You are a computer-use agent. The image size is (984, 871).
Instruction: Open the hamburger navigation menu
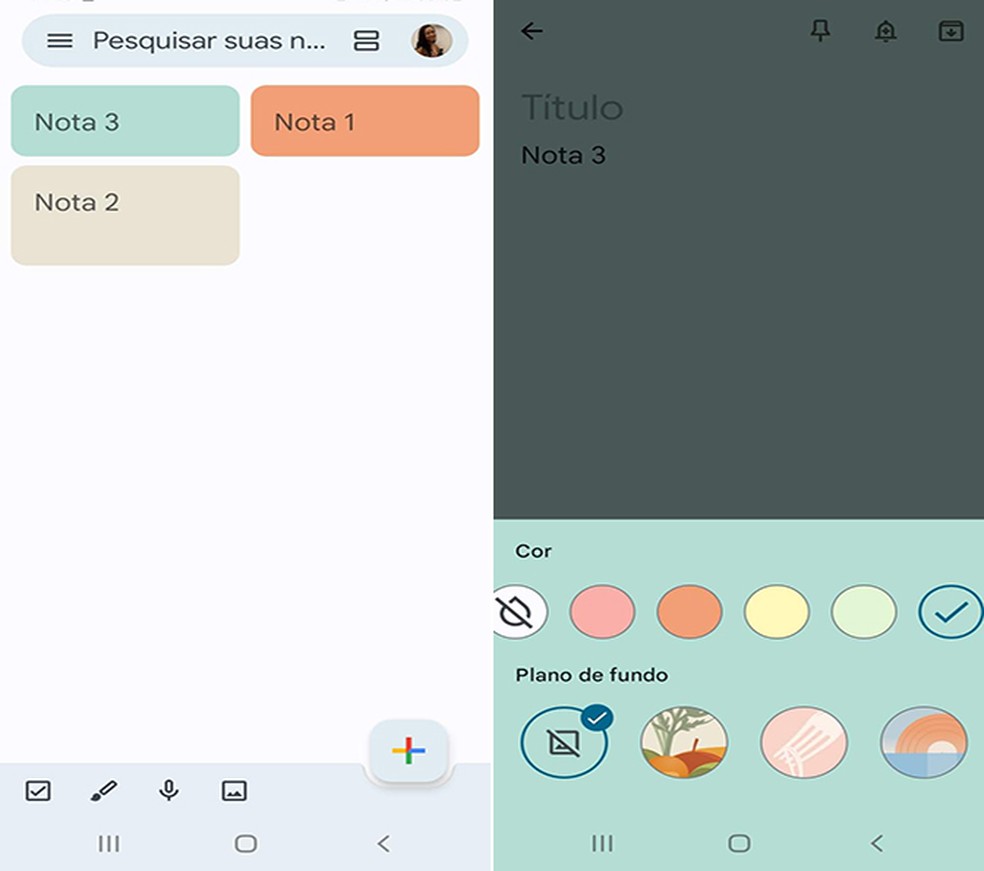(x=60, y=41)
